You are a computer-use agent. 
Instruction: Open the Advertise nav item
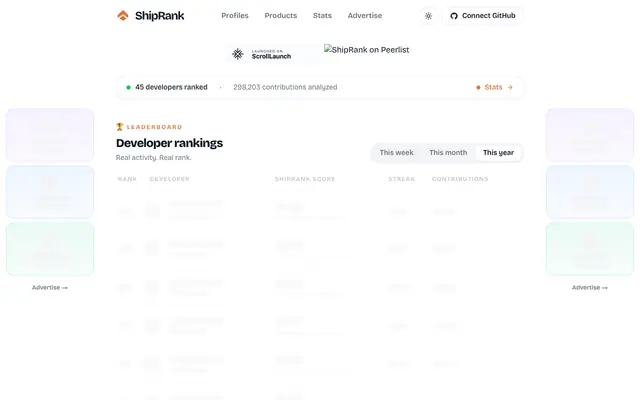pyautogui.click(x=365, y=16)
